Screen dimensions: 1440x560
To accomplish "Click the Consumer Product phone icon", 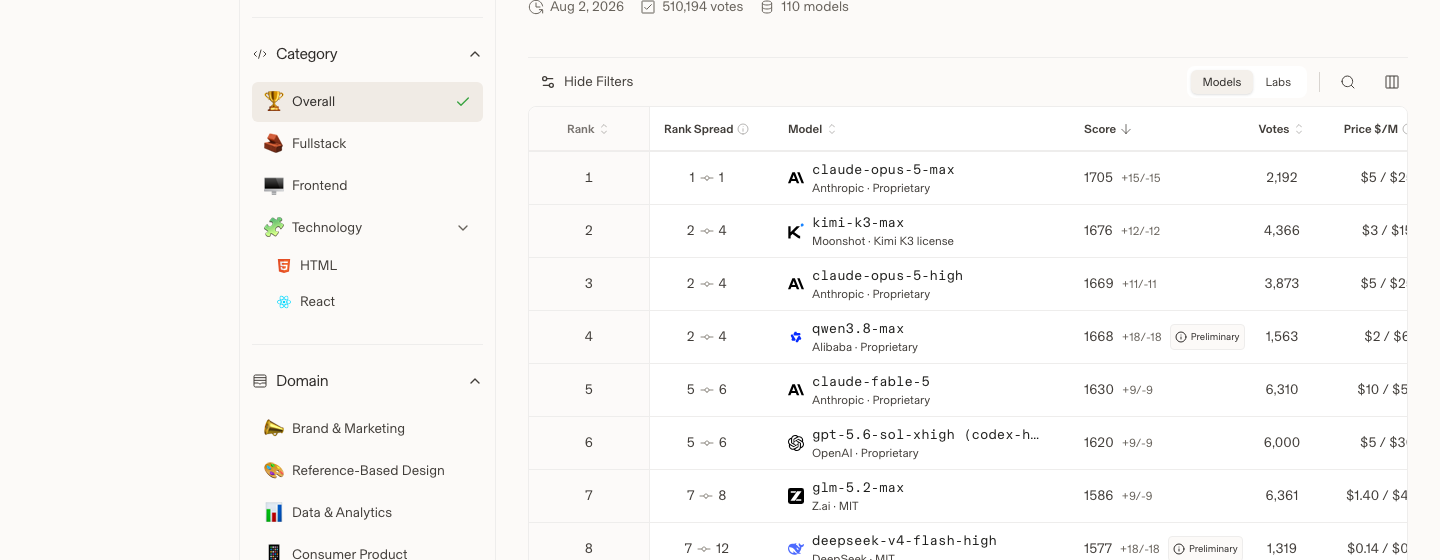I will point(273,553).
